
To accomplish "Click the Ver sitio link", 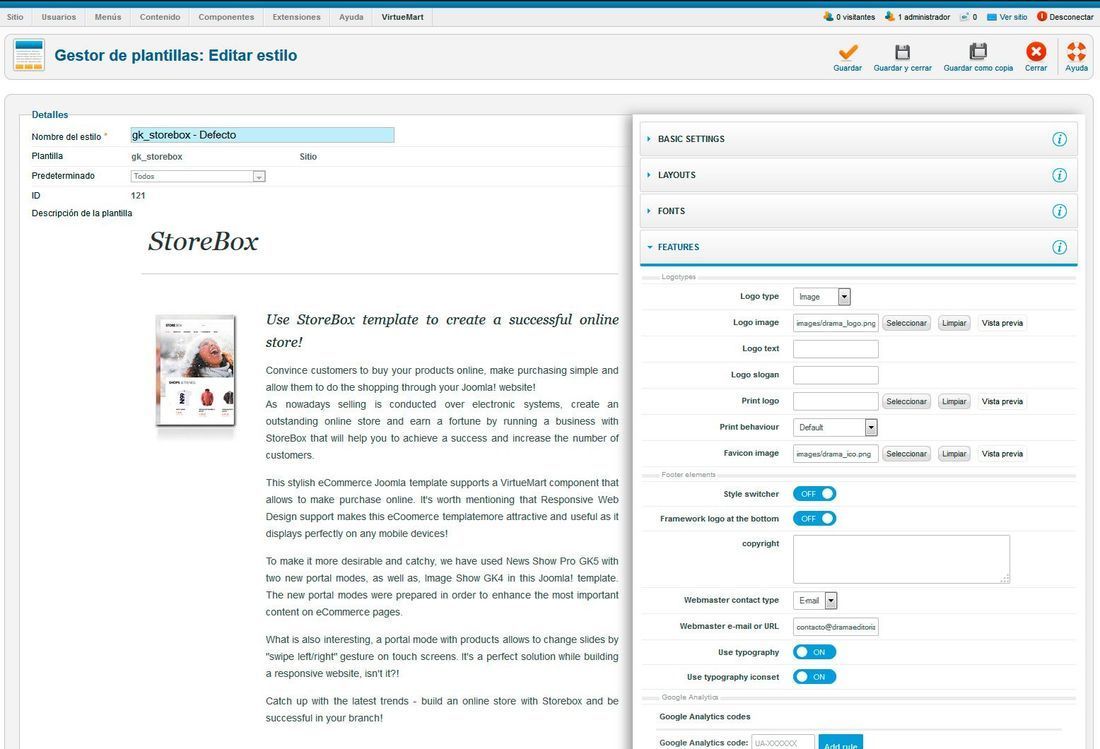I will (1013, 17).
